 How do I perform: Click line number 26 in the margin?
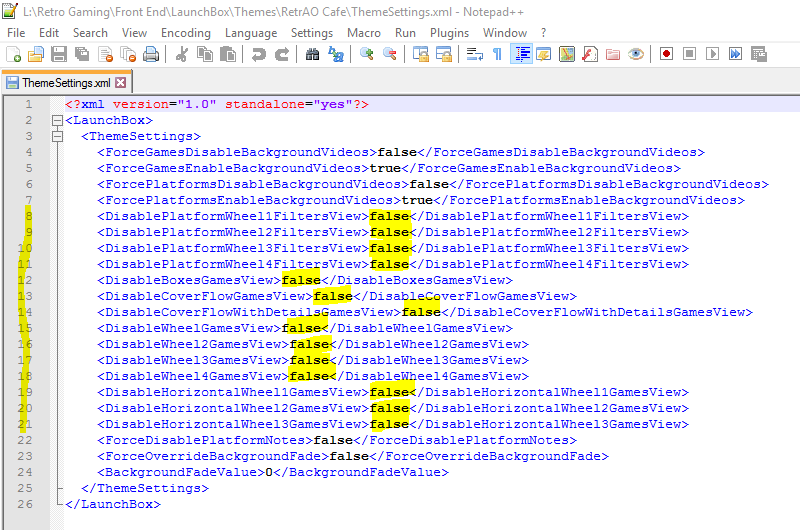24,504
